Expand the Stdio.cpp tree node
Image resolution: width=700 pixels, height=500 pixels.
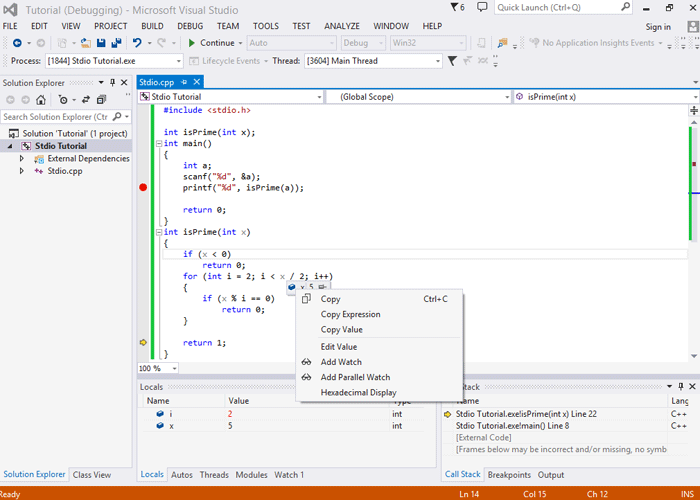tap(21, 171)
